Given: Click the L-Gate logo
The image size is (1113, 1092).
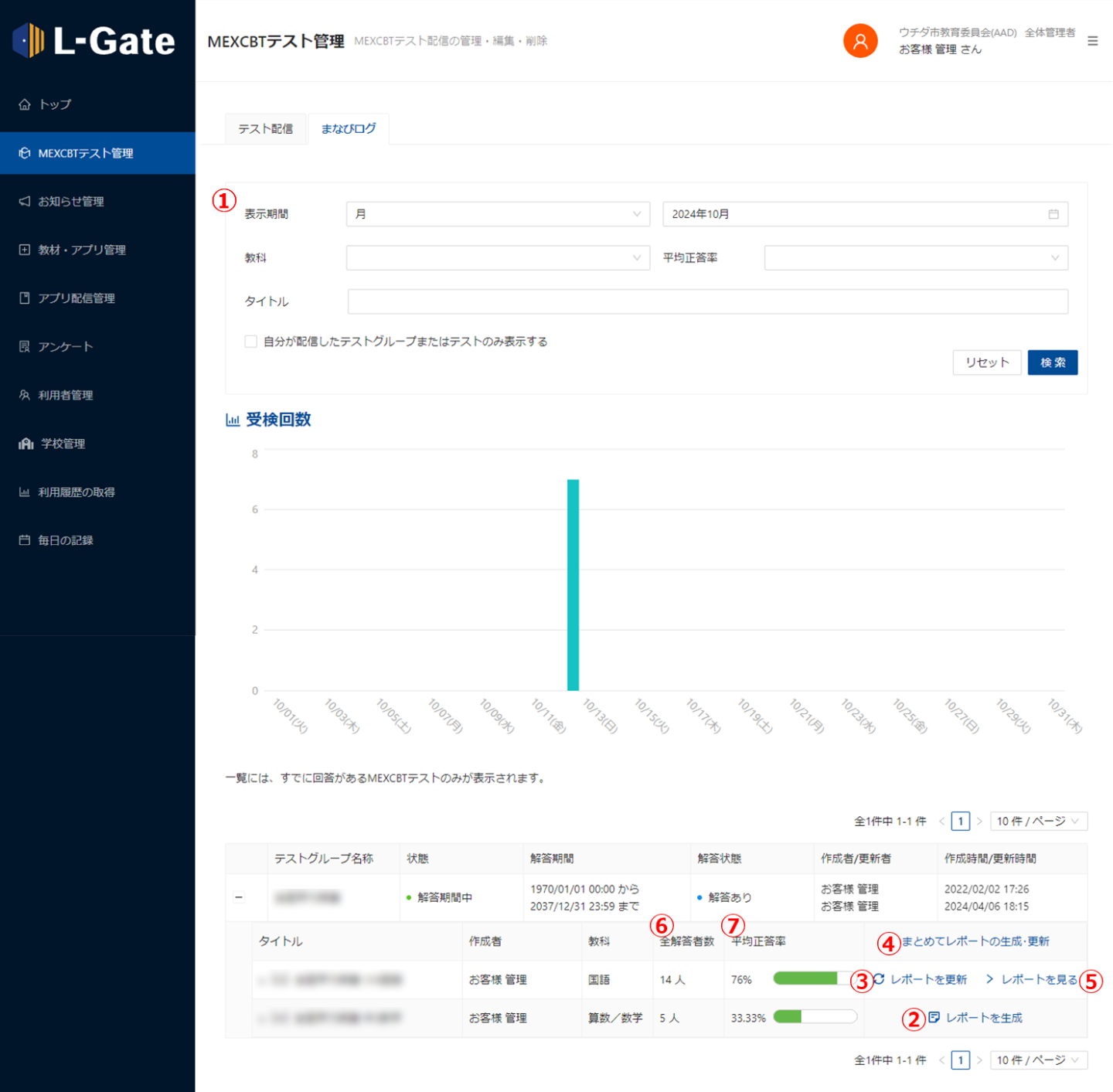Looking at the screenshot, I should [x=94, y=40].
